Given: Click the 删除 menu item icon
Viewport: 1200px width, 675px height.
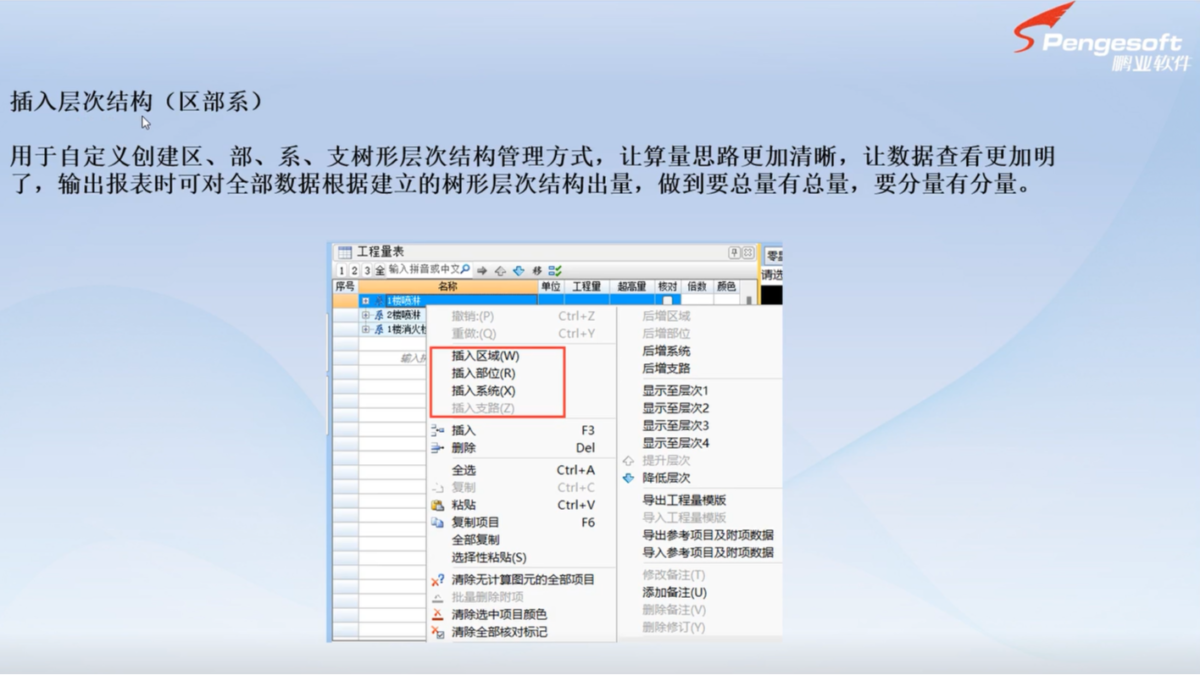Looking at the screenshot, I should click(437, 449).
